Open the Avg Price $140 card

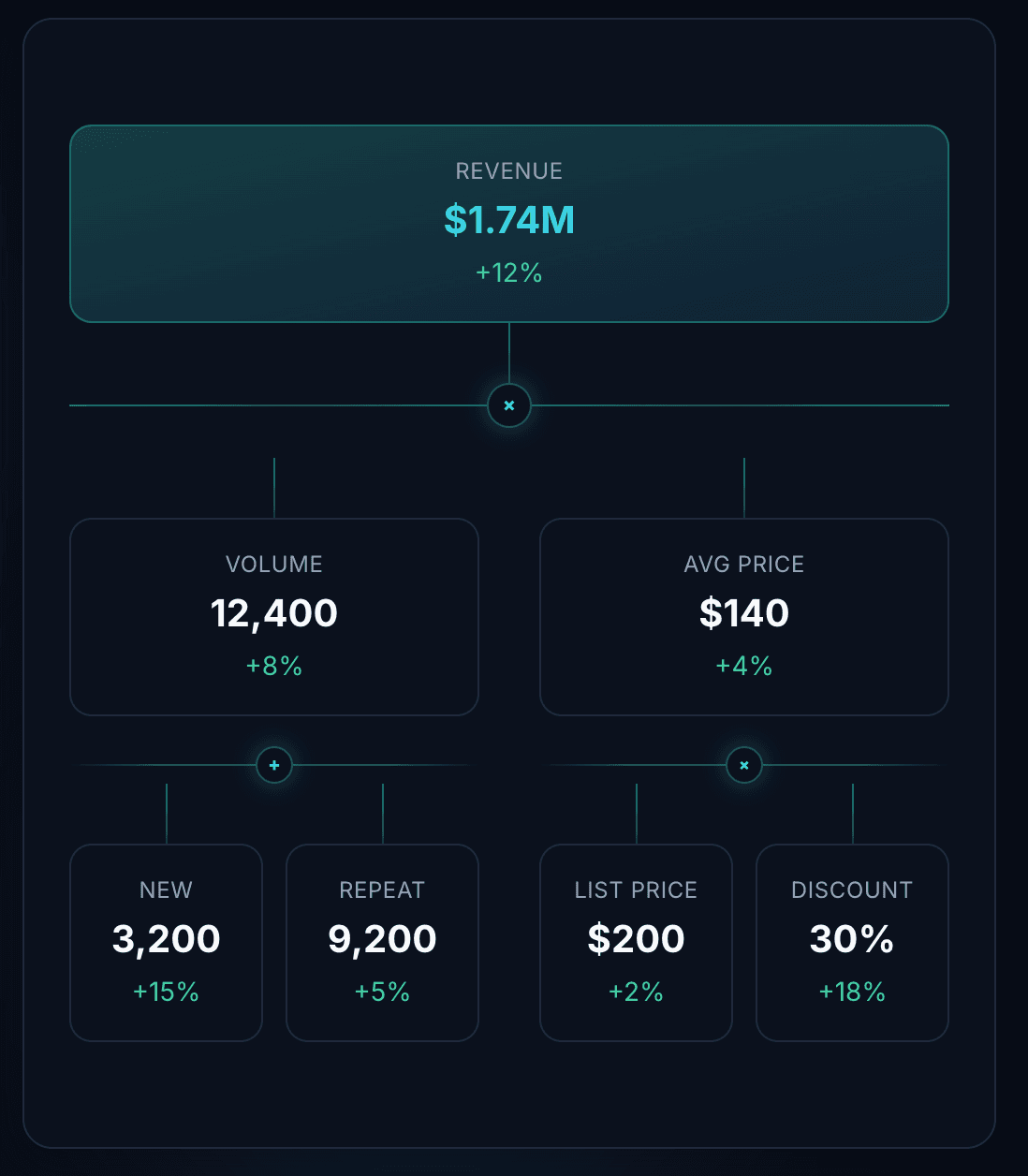point(744,617)
